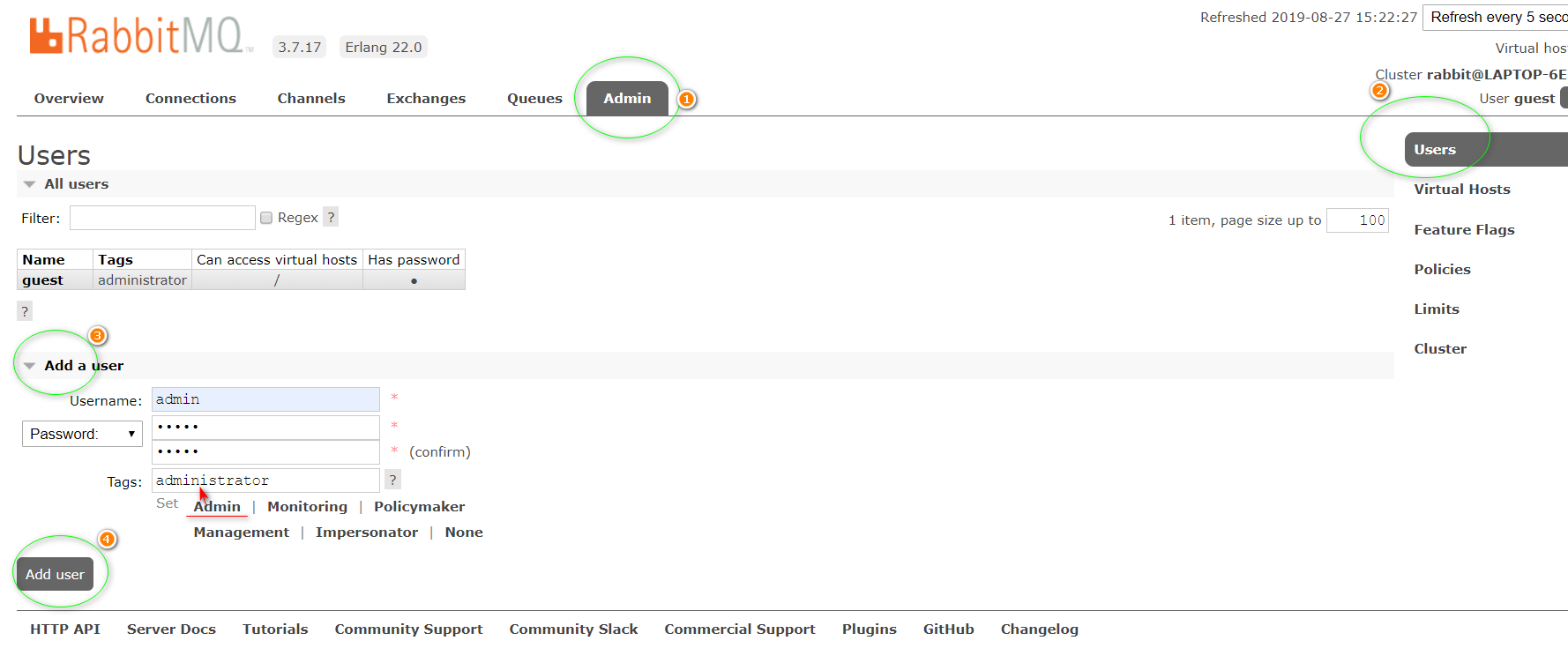Viewport: 1568px width, 663px height.
Task: Open Virtual Hosts in the sidebar
Action: 1462,190
